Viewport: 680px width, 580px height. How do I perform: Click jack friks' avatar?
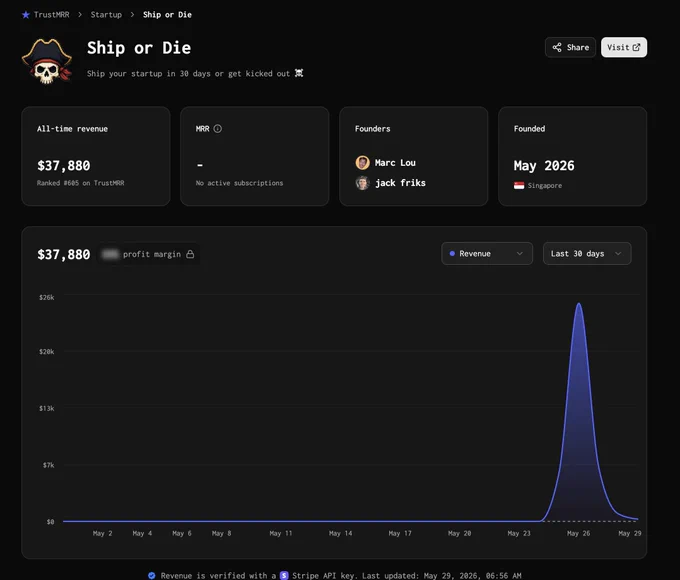click(363, 183)
